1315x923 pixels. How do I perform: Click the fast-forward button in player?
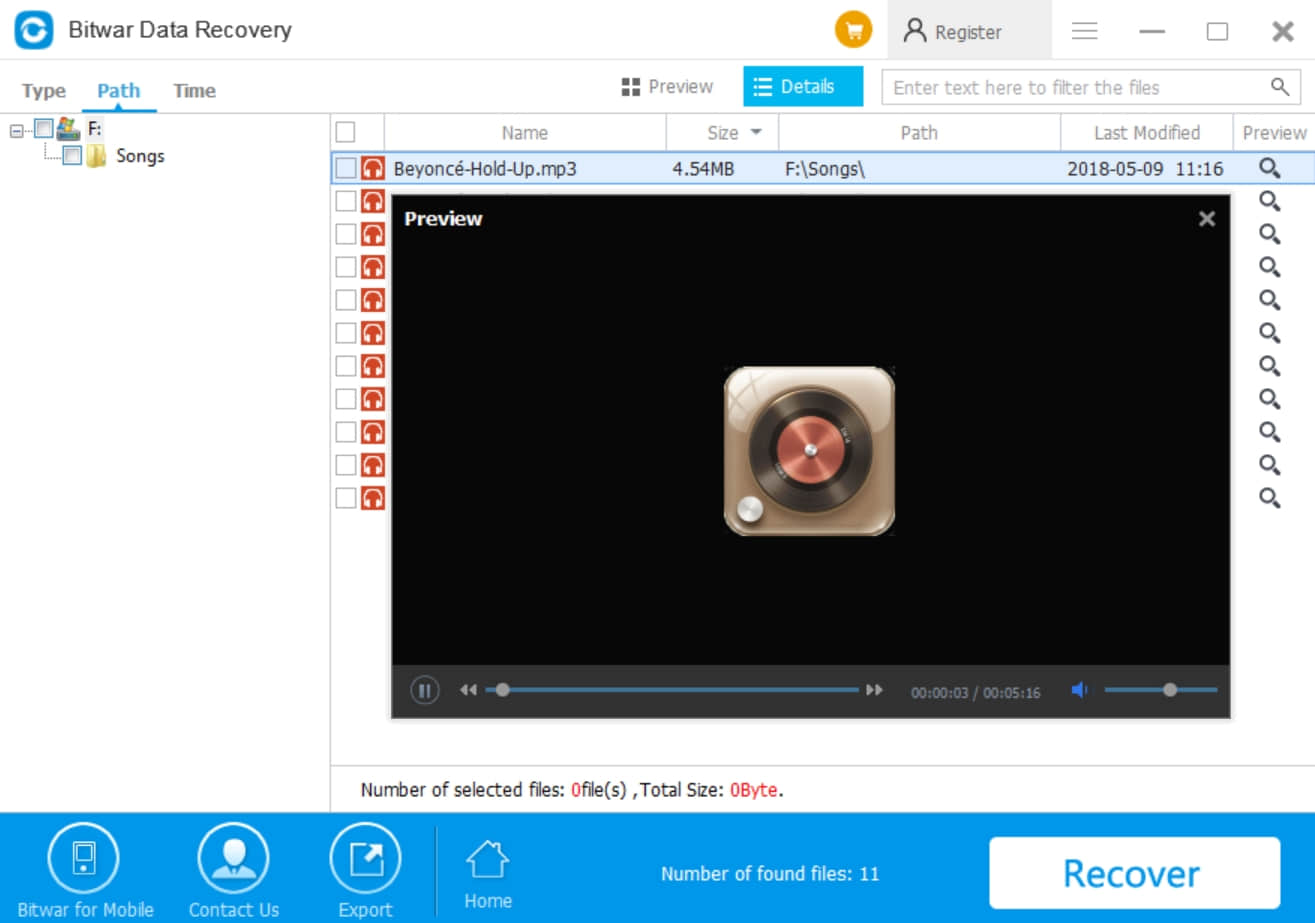pyautogui.click(x=875, y=690)
